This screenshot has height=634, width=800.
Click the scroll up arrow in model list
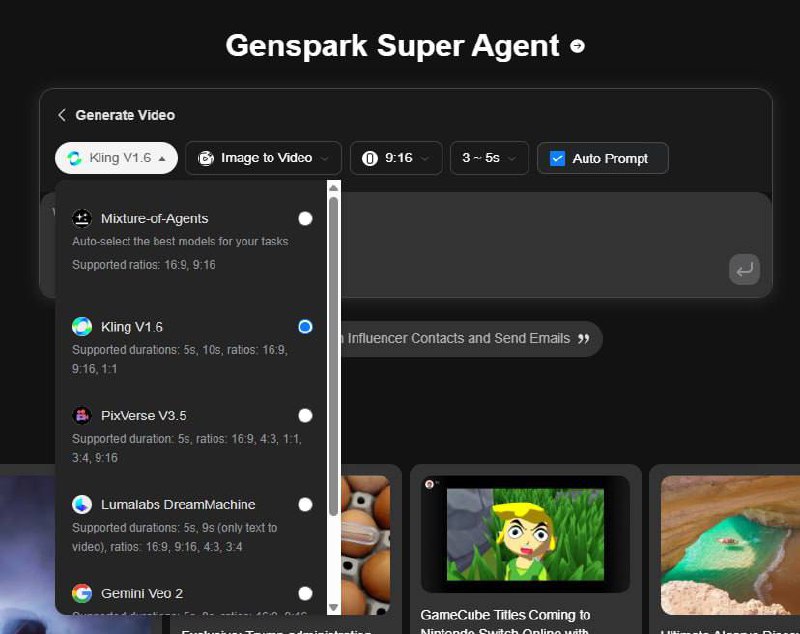334,188
